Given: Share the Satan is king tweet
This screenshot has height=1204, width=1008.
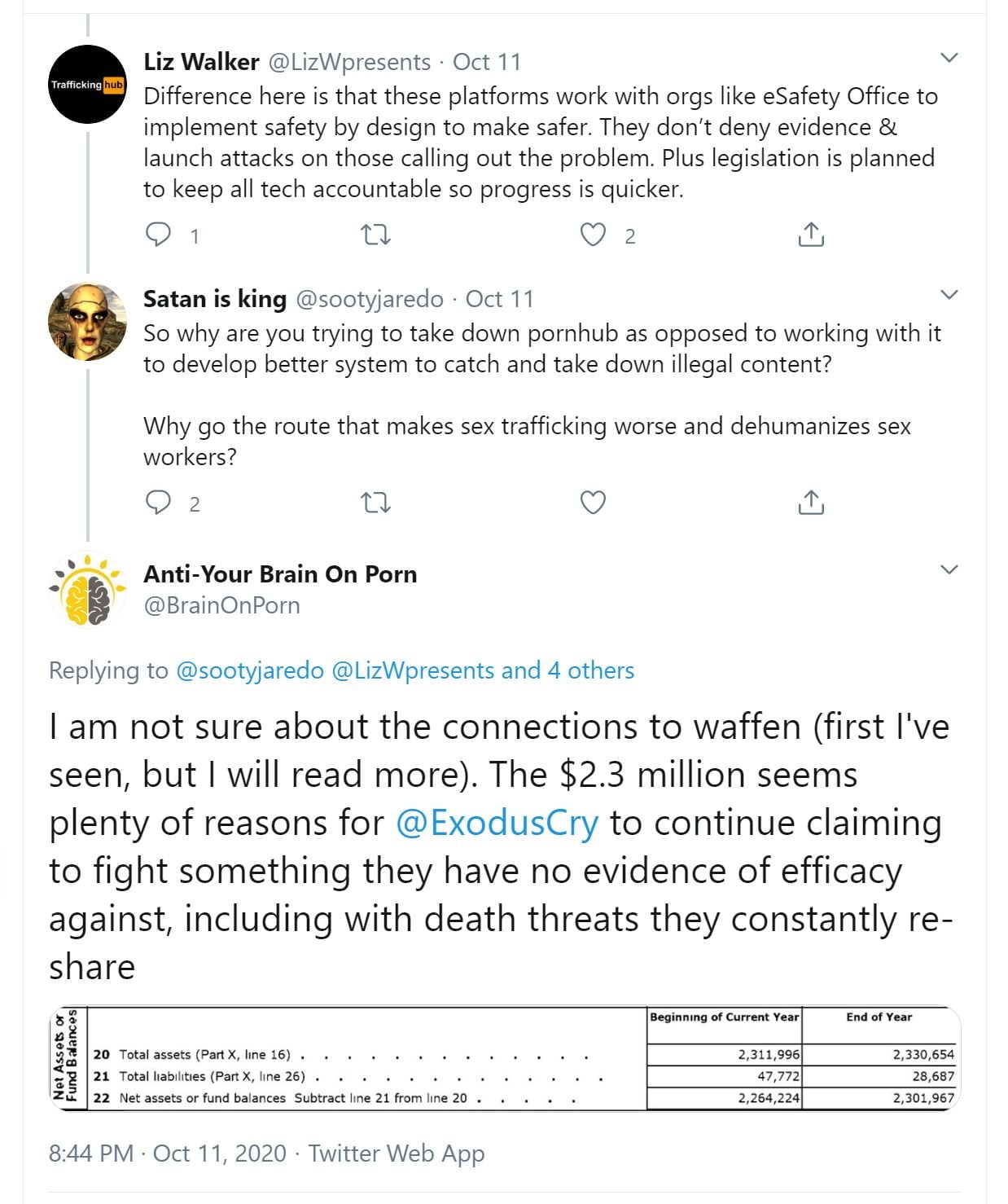Looking at the screenshot, I should (x=811, y=503).
